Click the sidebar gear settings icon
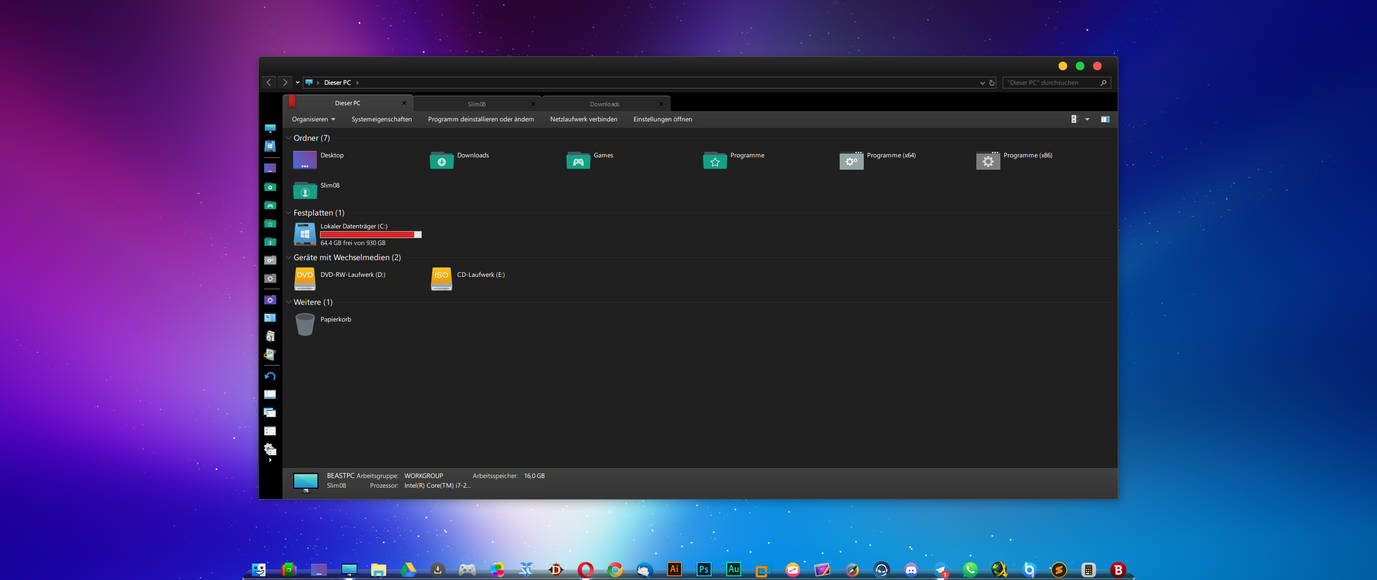 click(270, 449)
